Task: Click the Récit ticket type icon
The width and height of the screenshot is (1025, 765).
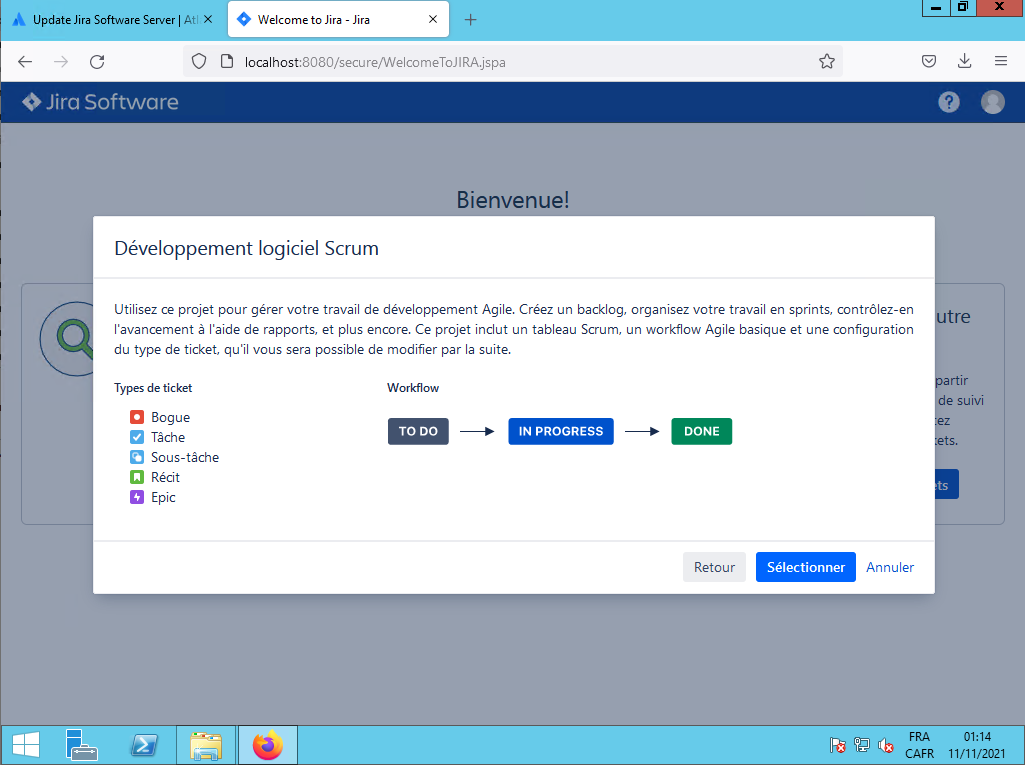Action: (x=137, y=477)
